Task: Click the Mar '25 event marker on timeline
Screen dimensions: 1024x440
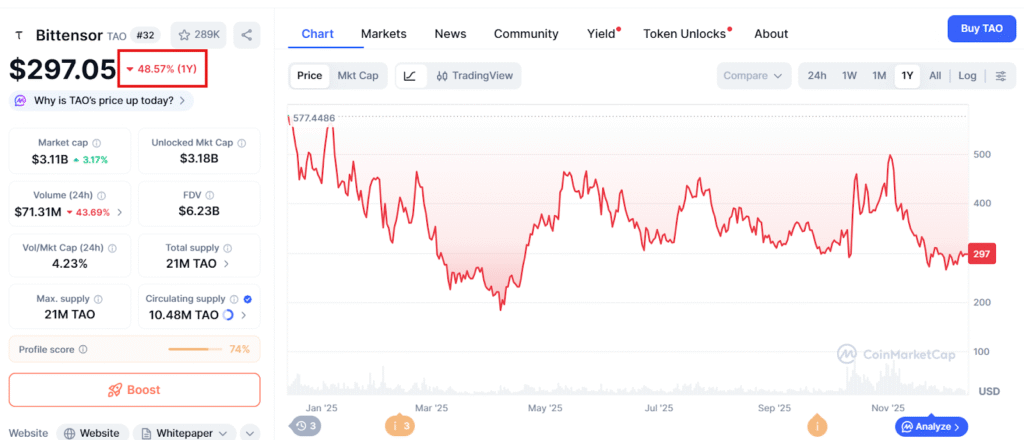Action: click(x=400, y=426)
